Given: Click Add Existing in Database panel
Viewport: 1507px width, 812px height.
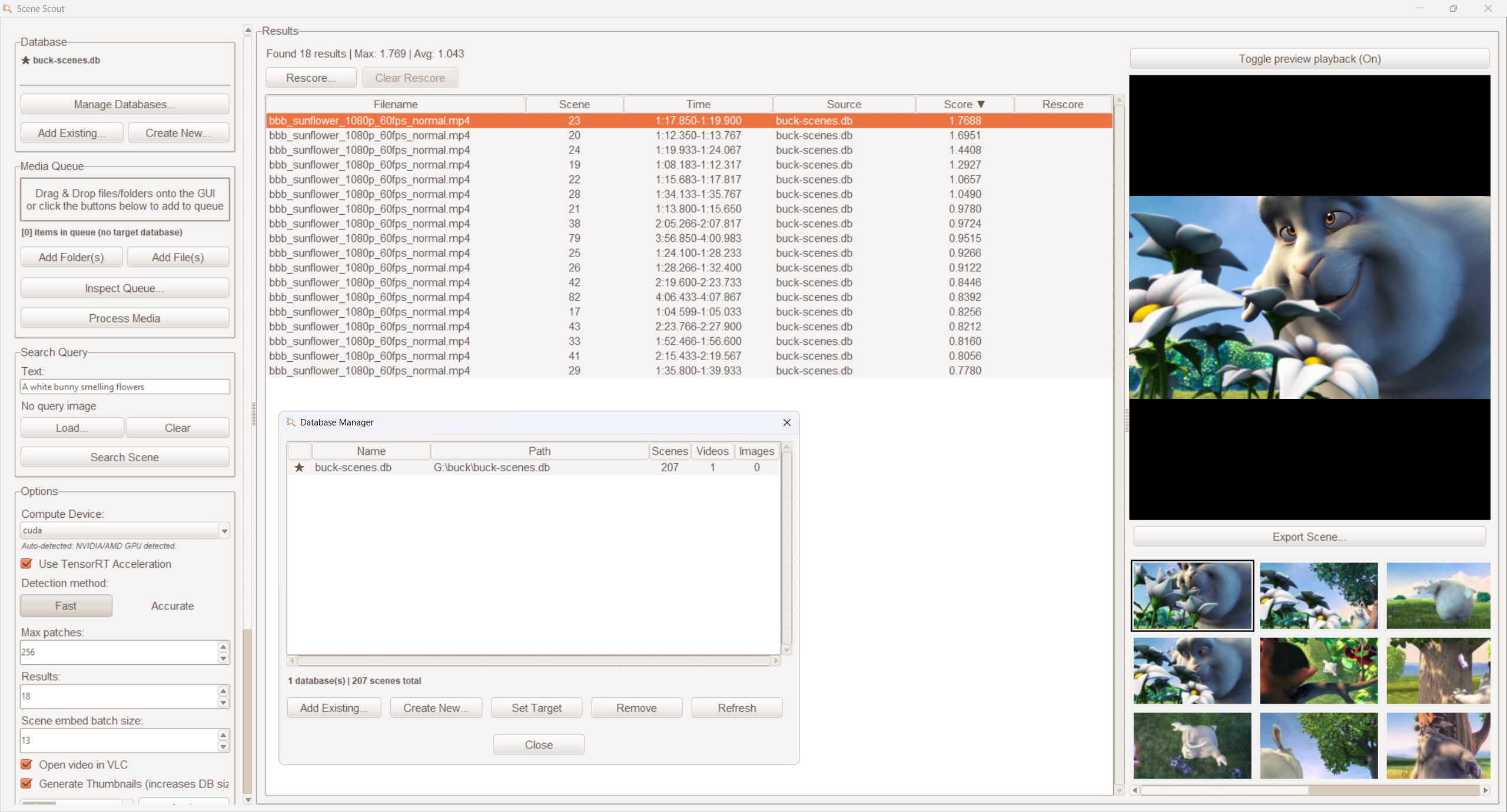Looking at the screenshot, I should tap(72, 133).
